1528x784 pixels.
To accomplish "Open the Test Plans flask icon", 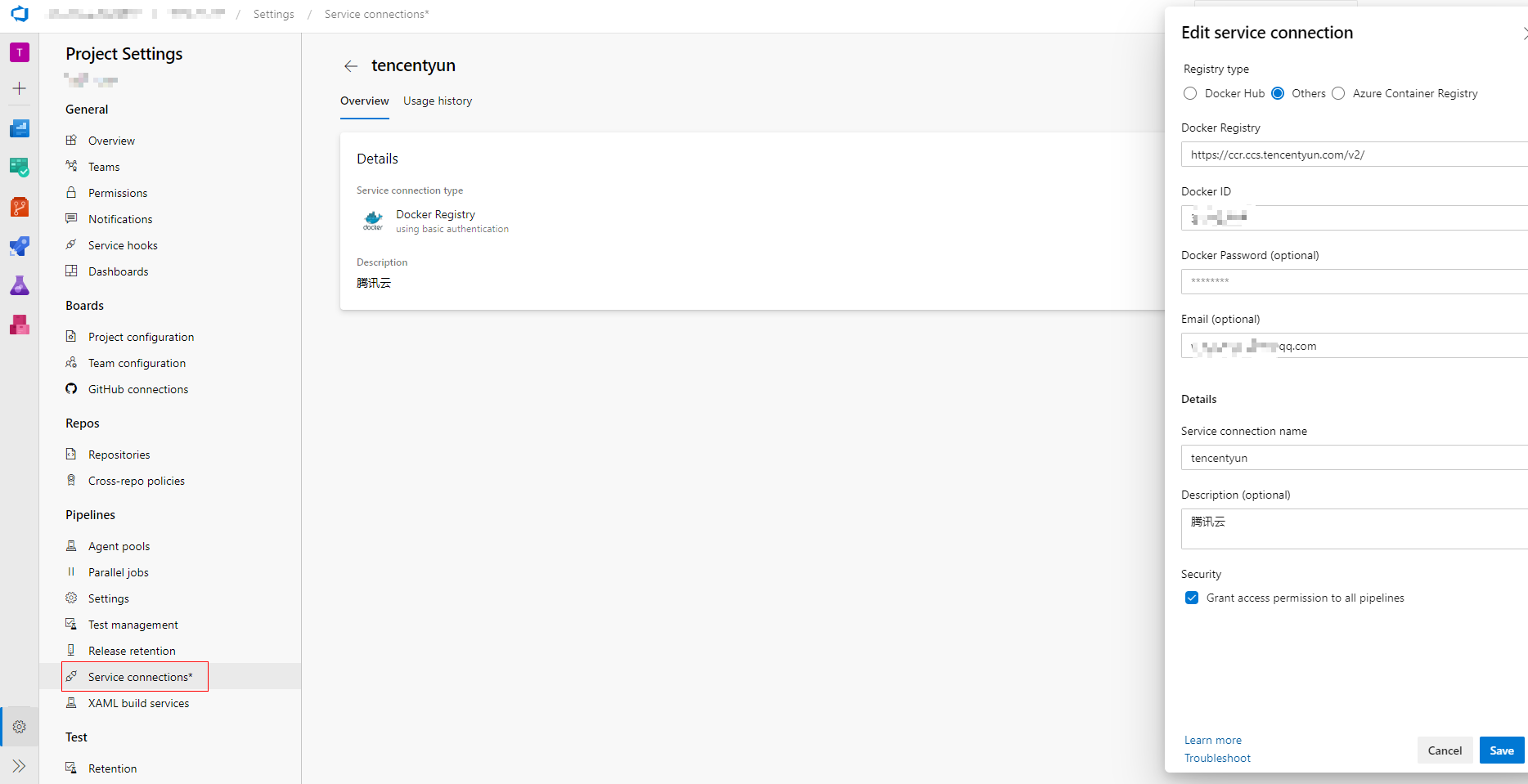I will 20,285.
